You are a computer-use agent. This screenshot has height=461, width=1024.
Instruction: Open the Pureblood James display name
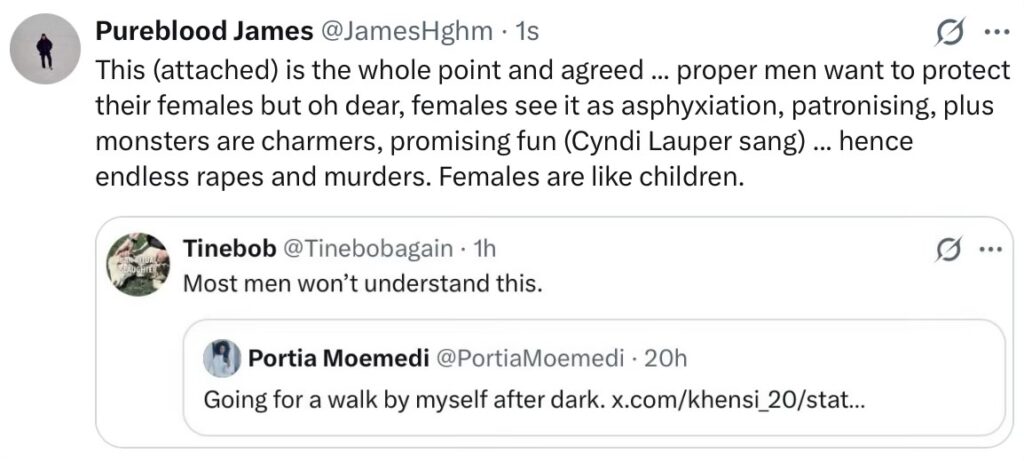pyautogui.click(x=203, y=32)
